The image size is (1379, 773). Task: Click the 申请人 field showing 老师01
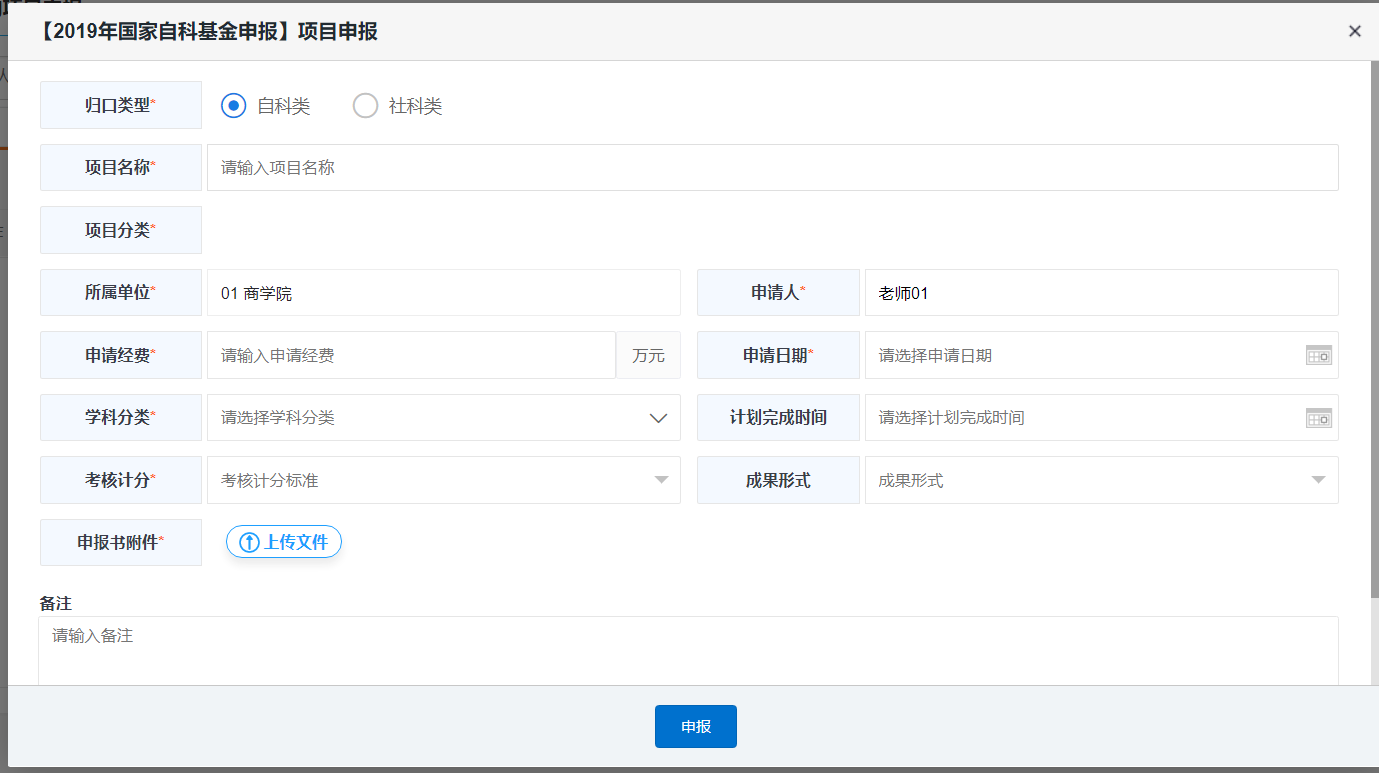pyautogui.click(x=1100, y=293)
